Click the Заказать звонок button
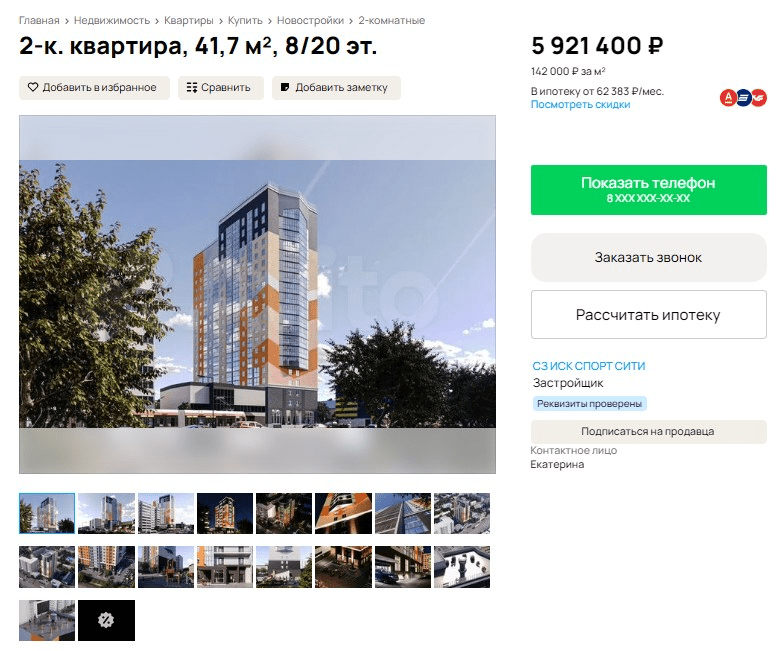 [x=648, y=258]
